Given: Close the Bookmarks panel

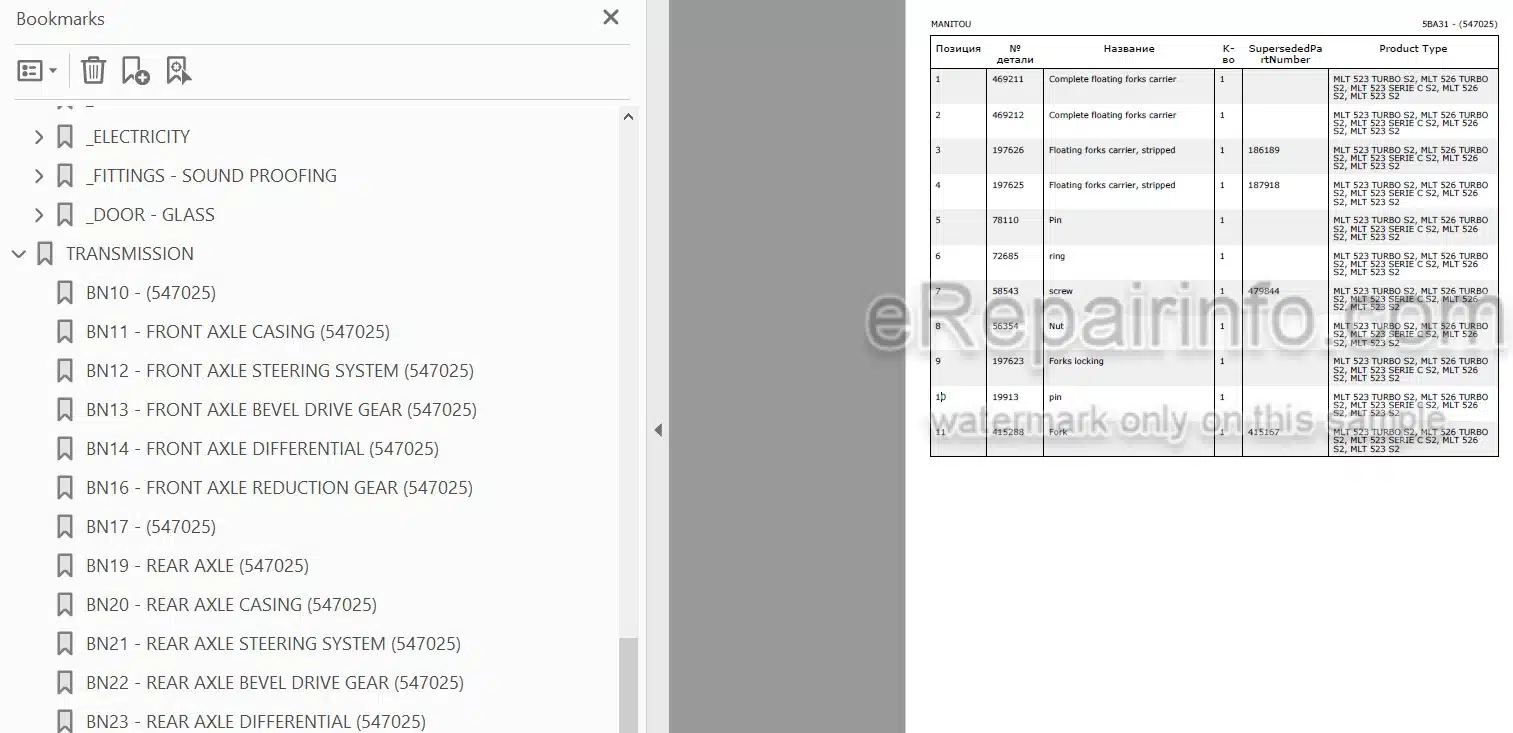Looking at the screenshot, I should 611,17.
